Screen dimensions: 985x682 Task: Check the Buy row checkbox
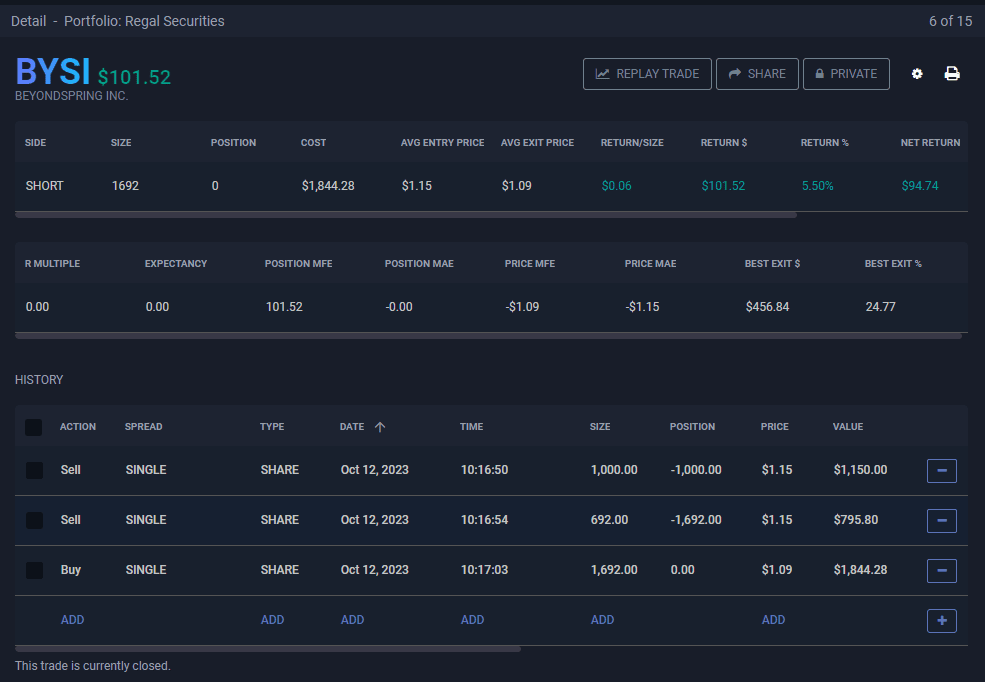point(34,570)
